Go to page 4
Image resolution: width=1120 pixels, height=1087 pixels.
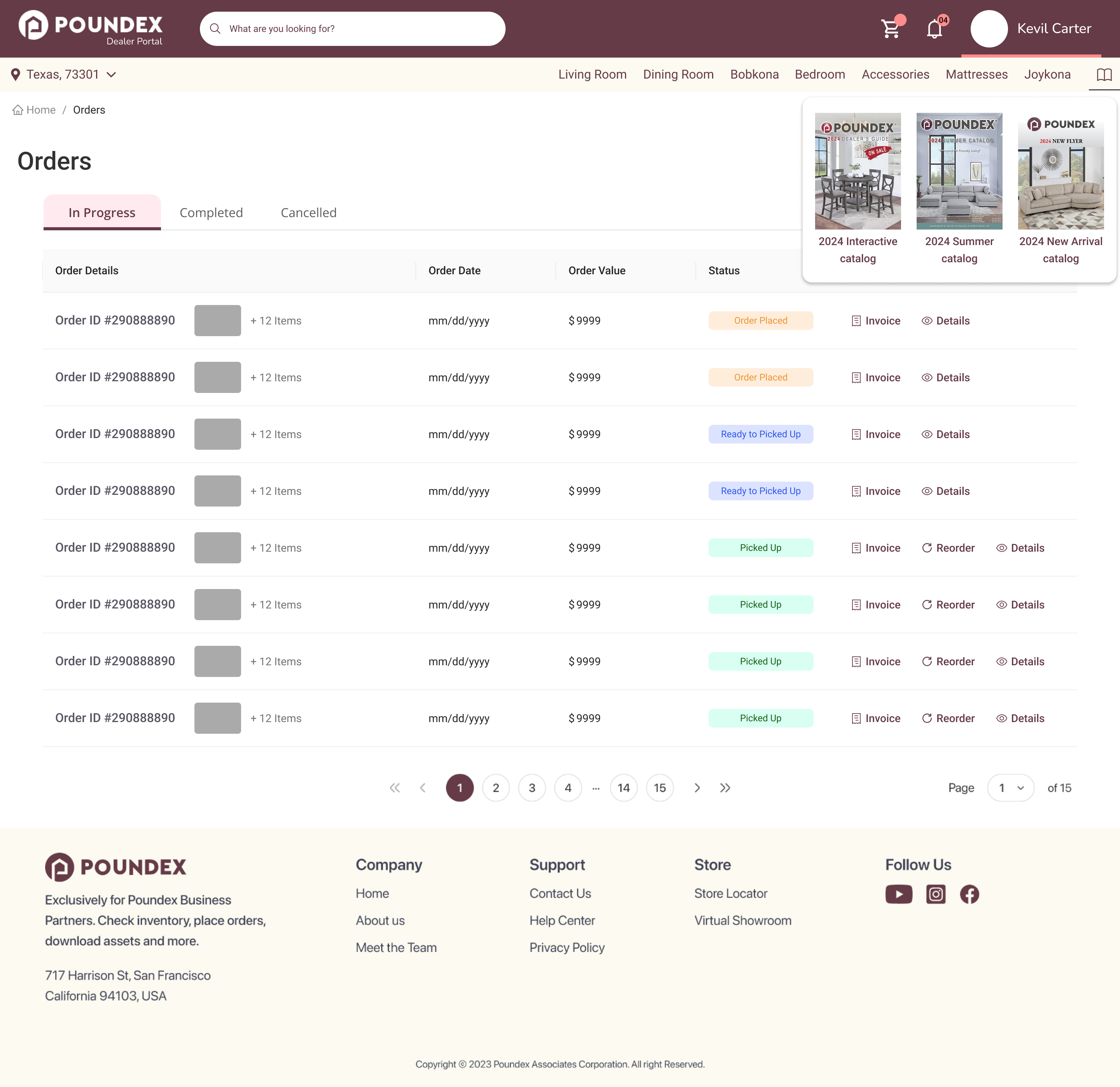568,788
